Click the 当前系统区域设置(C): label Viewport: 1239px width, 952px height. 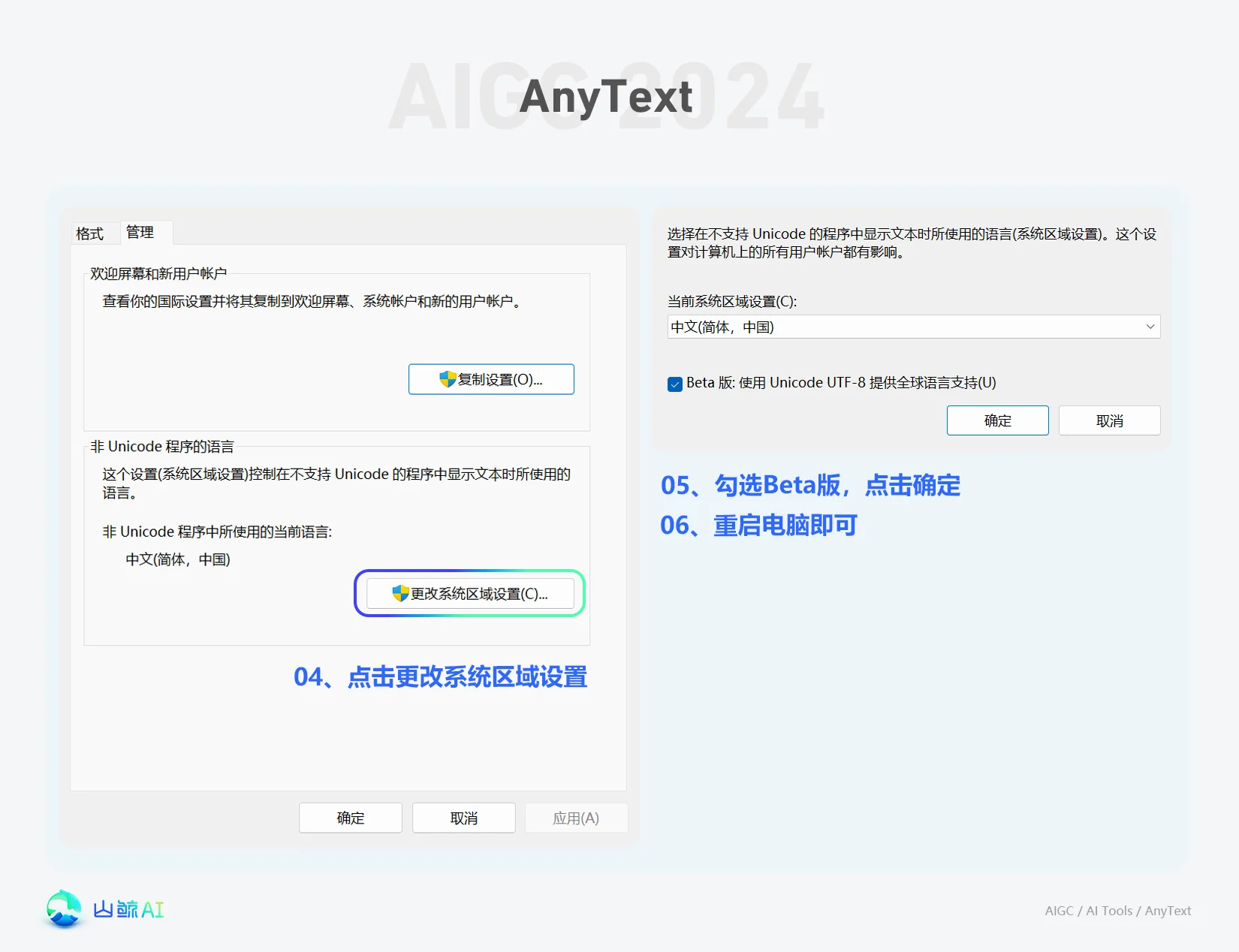point(732,301)
